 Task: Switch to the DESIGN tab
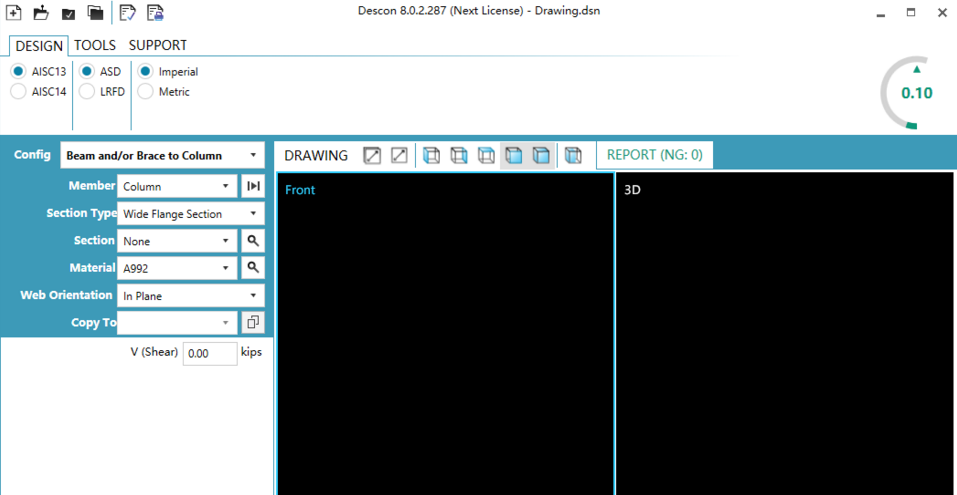click(x=39, y=46)
